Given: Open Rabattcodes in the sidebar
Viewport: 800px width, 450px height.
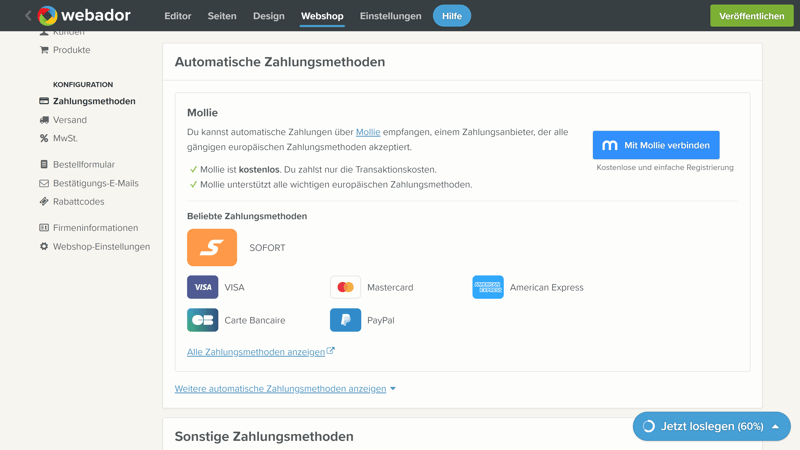Looking at the screenshot, I should pos(78,202).
